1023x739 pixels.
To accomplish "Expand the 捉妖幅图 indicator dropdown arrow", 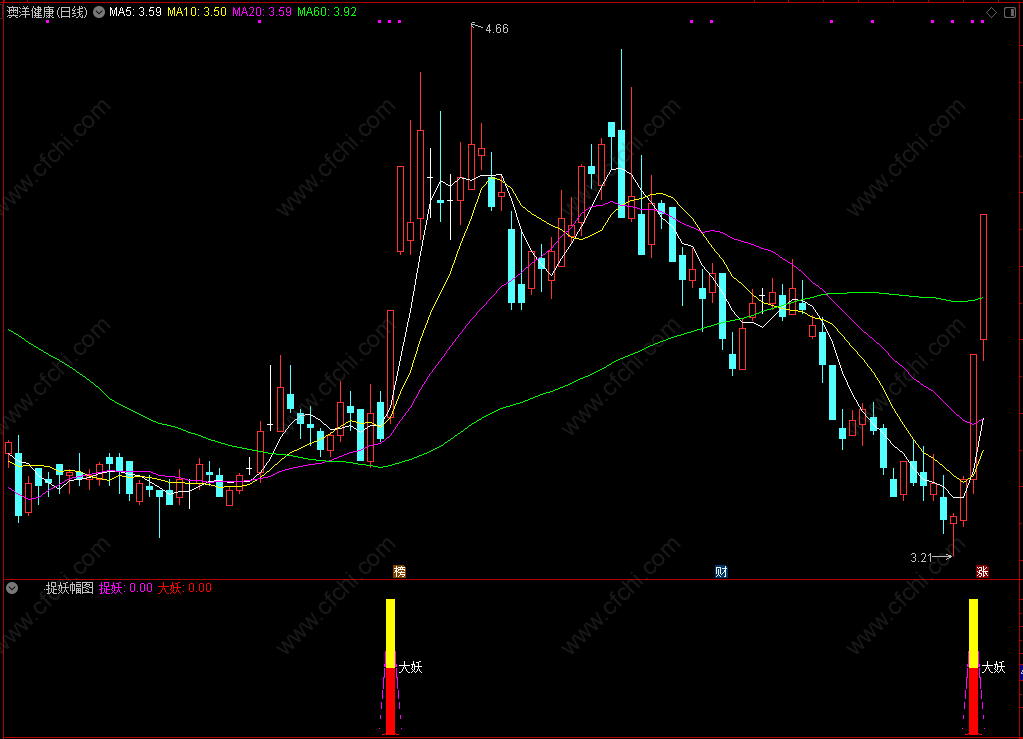I will 12,588.
